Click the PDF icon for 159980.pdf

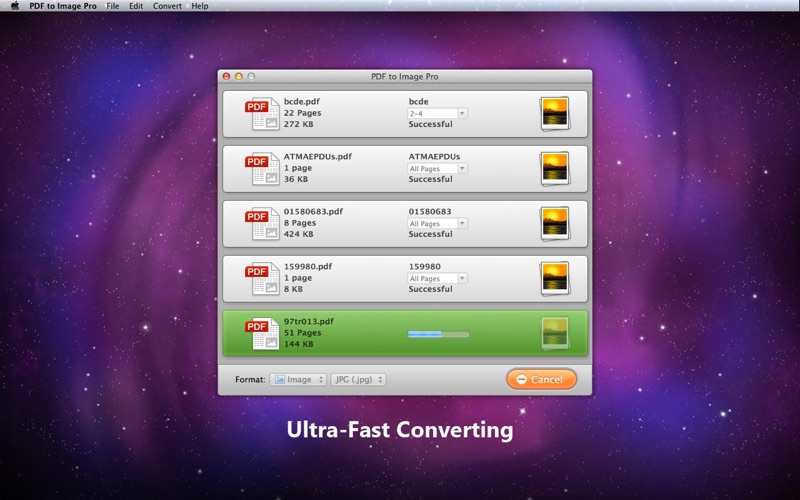click(x=262, y=278)
